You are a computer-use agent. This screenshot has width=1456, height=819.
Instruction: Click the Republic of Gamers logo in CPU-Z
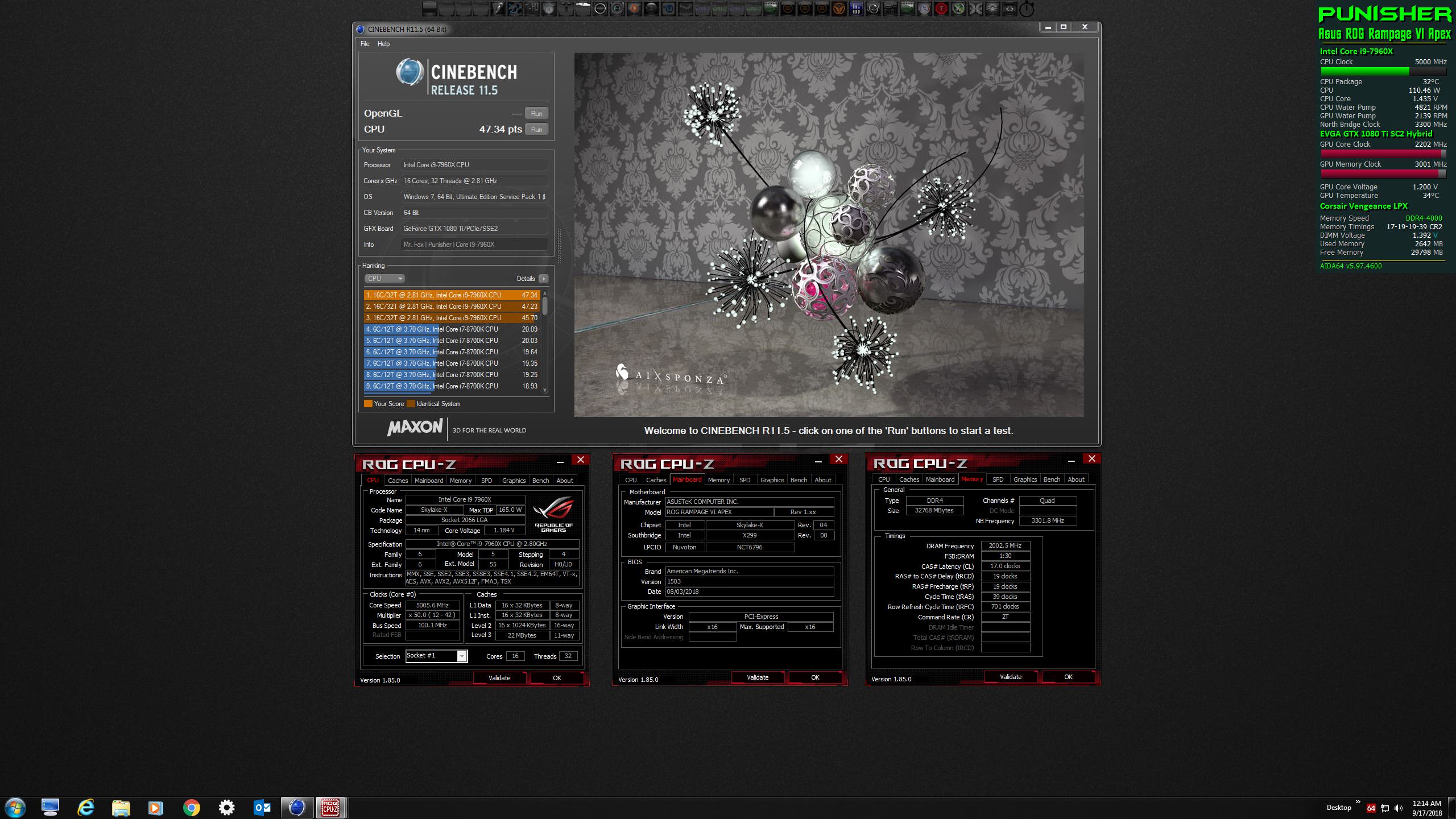click(553, 514)
